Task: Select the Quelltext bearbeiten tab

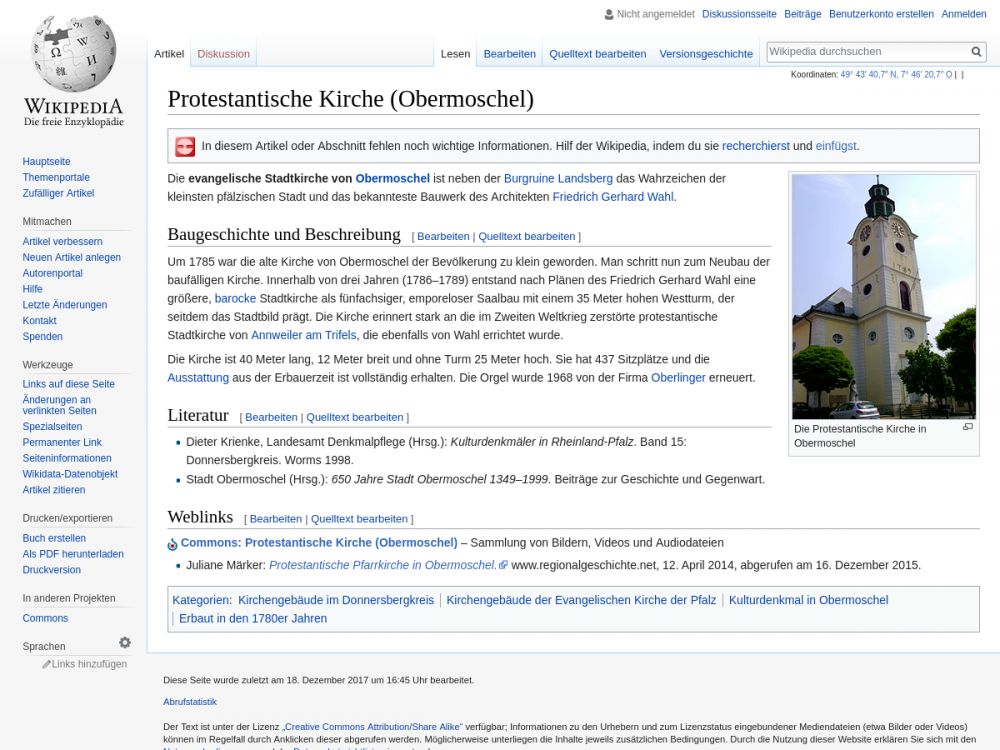Action: 597,54
